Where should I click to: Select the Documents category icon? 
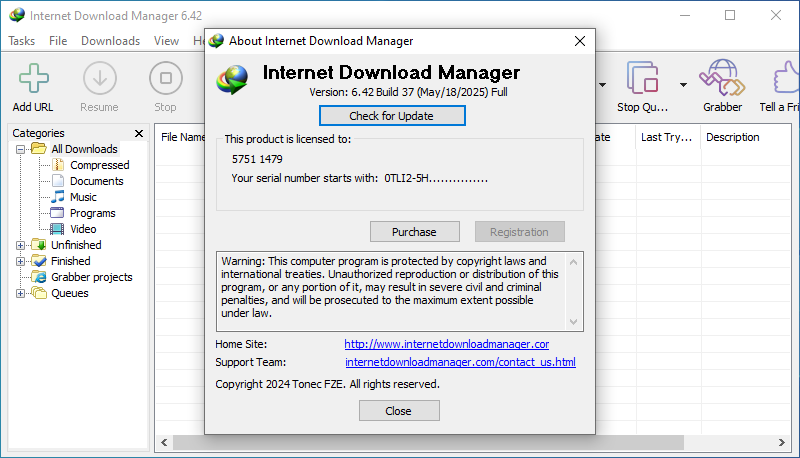point(58,181)
